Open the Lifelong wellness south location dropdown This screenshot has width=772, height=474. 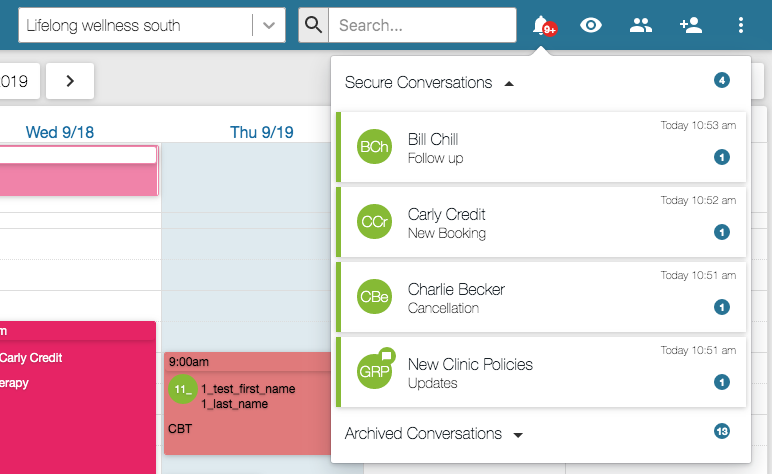click(x=152, y=25)
